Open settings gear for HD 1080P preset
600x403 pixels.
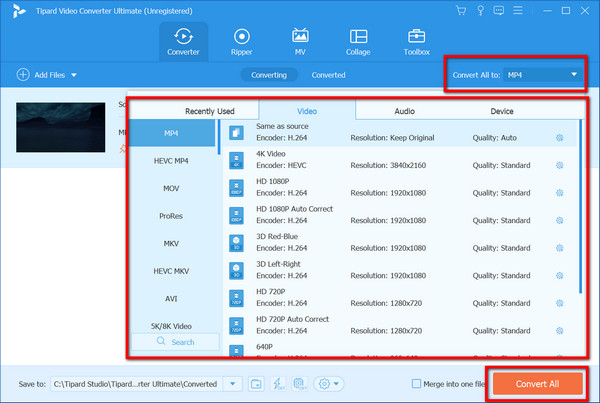pos(559,193)
